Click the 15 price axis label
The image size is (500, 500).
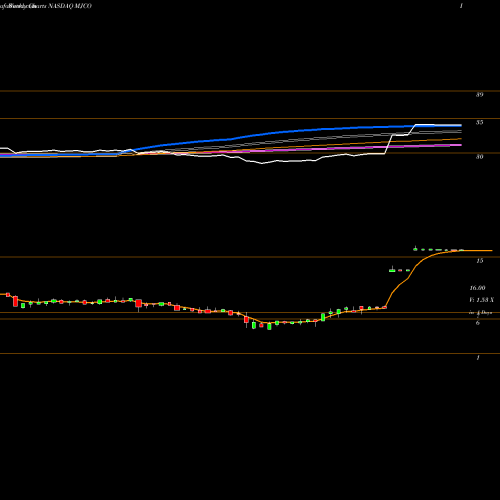(x=479, y=261)
